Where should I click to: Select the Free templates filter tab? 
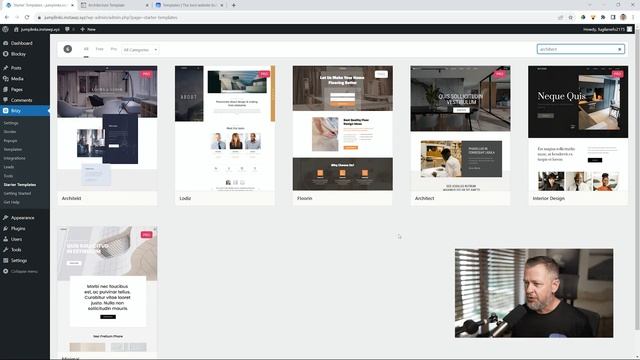coord(99,49)
